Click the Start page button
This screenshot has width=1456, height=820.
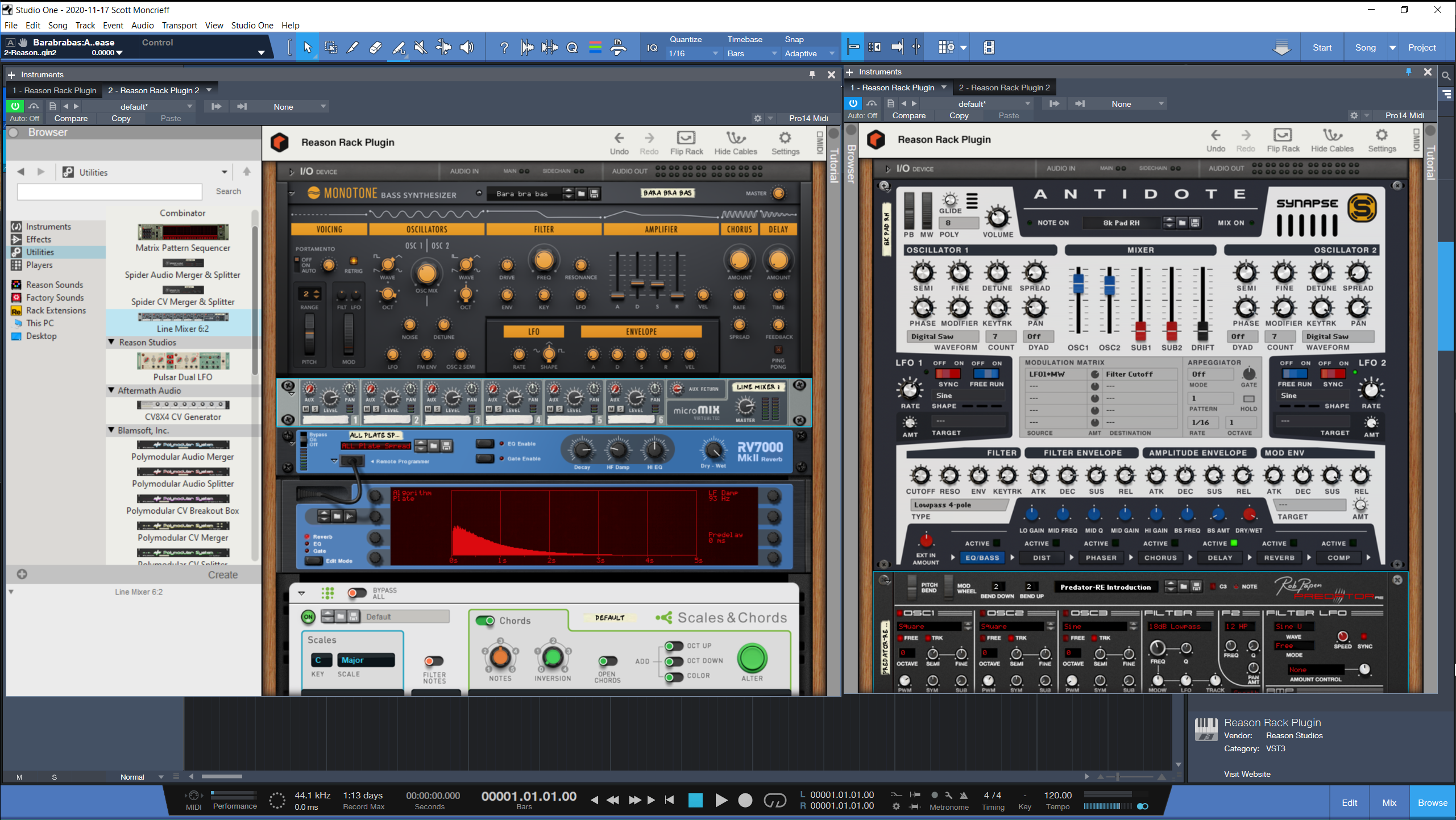pyautogui.click(x=1322, y=48)
